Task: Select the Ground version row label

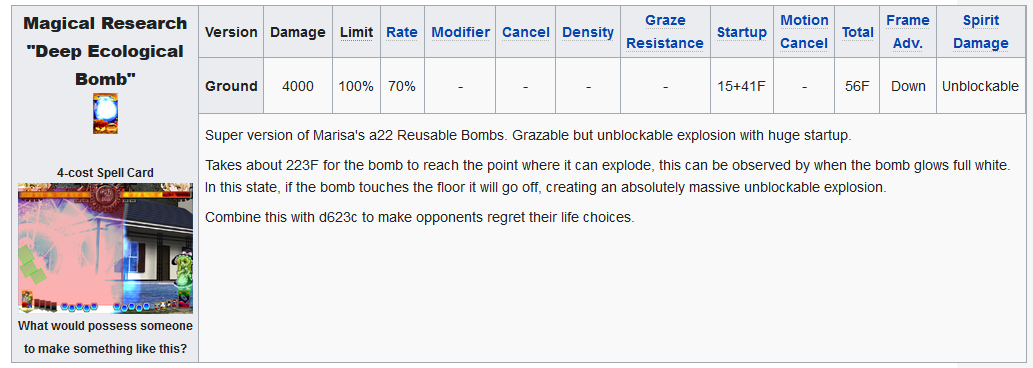Action: [x=231, y=86]
